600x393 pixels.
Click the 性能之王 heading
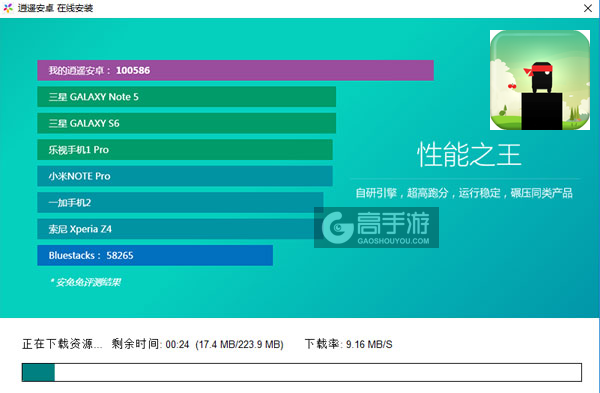pos(469,155)
